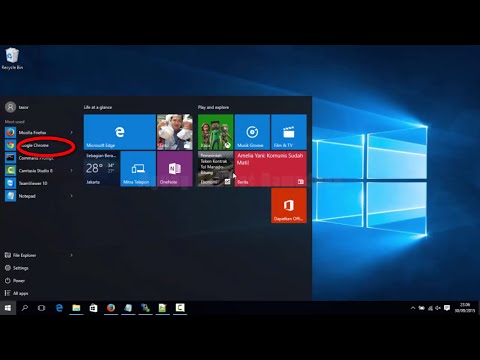This screenshot has width=480, height=360.
Task: Open the Musik Groove tile
Action: 252,132
